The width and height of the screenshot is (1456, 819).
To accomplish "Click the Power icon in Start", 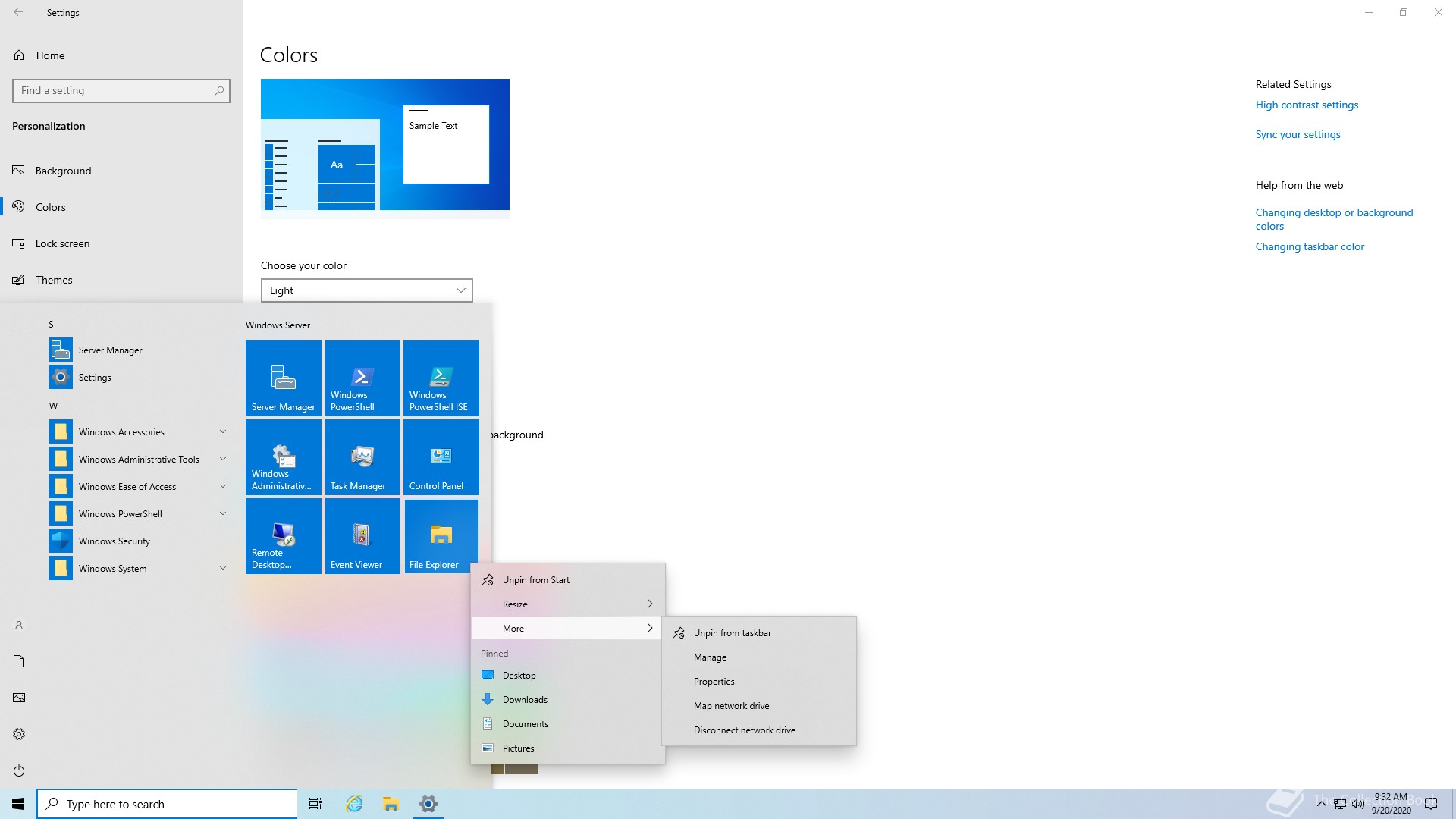I will 19,770.
